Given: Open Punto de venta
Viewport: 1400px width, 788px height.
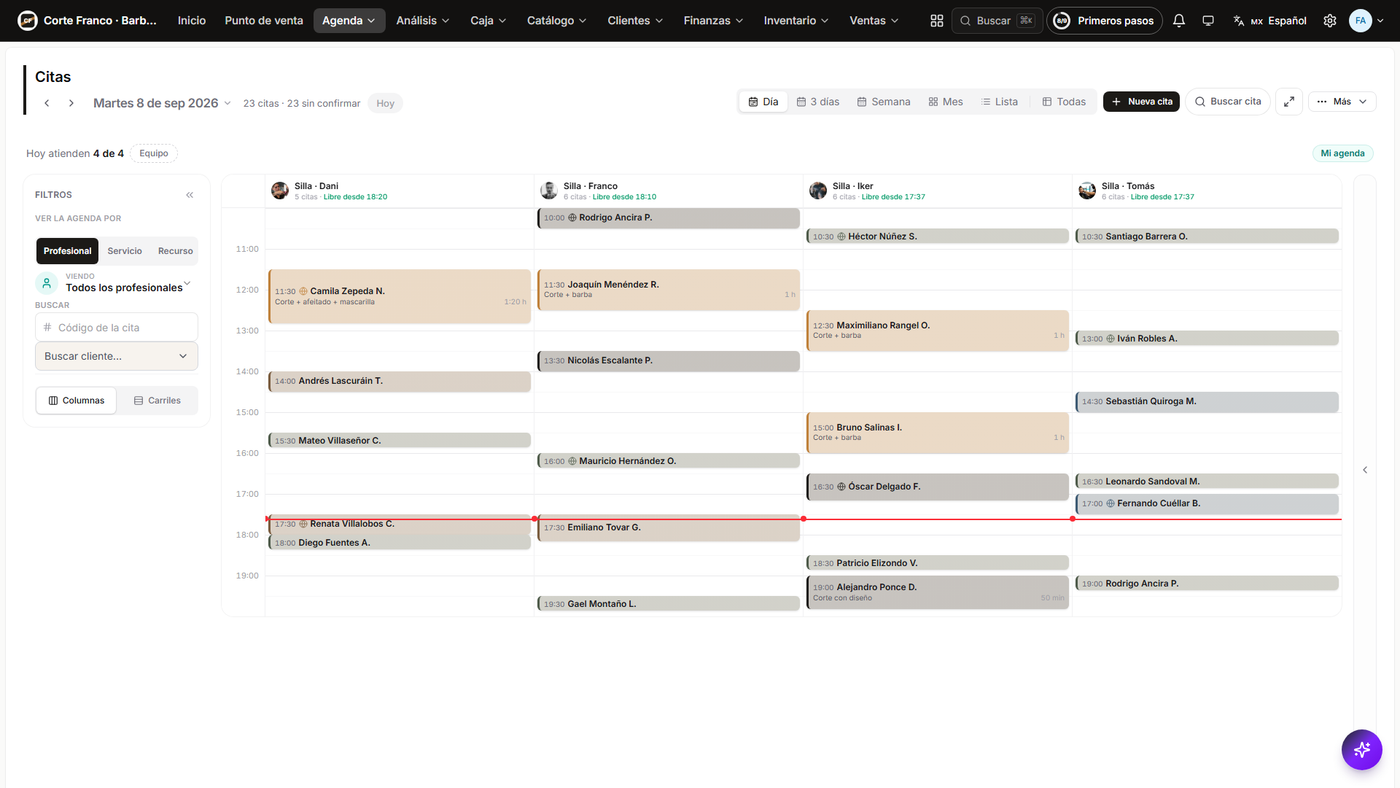Looking at the screenshot, I should tap(264, 20).
